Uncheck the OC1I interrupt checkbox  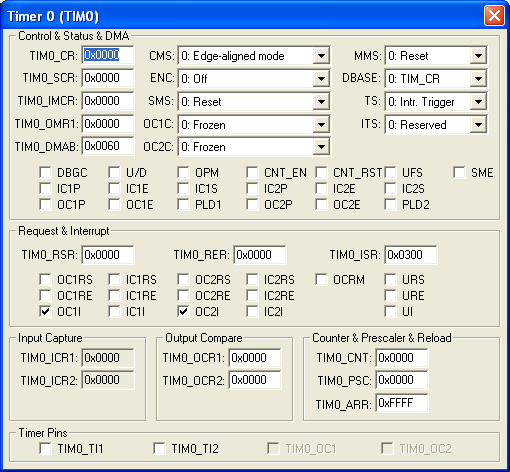pyautogui.click(x=45, y=312)
